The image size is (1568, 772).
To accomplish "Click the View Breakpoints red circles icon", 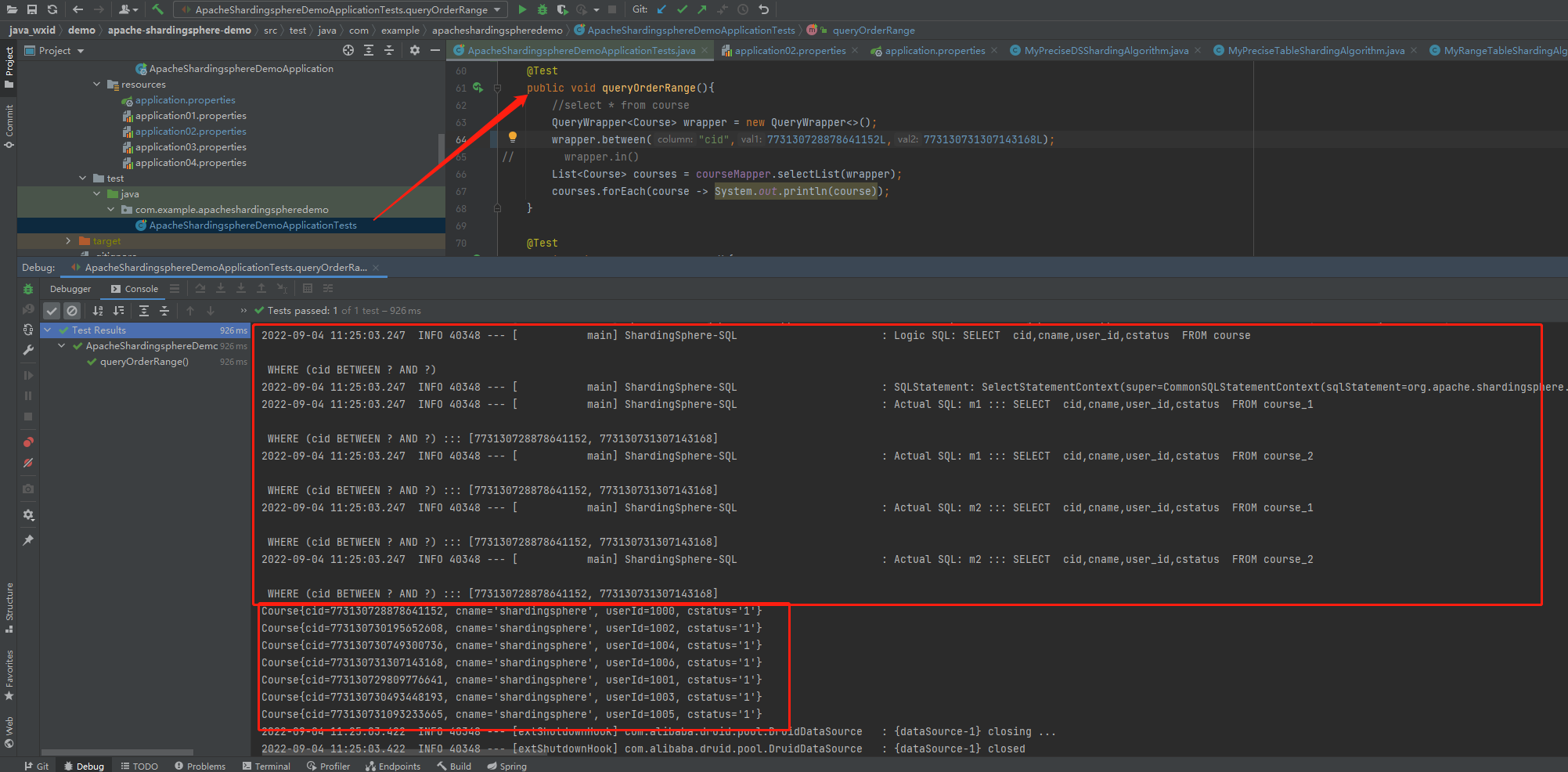I will pos(28,442).
